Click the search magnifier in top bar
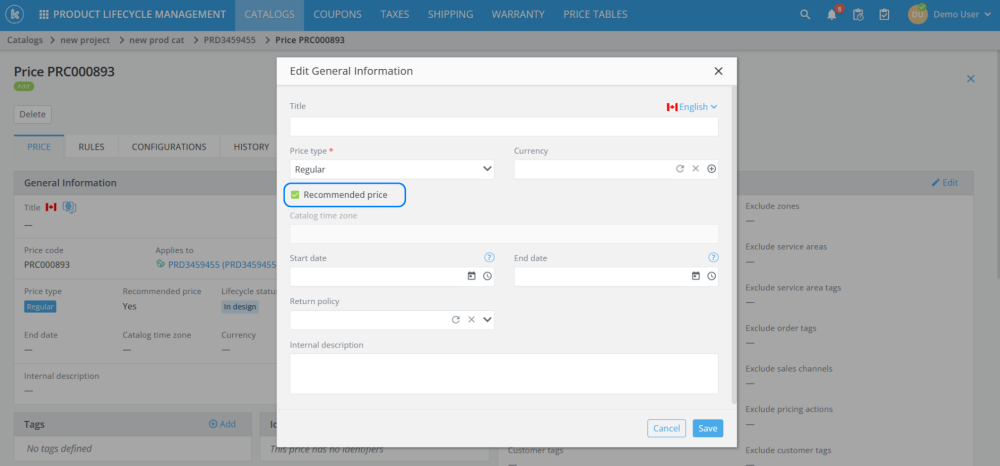1000x466 pixels. pyautogui.click(x=806, y=15)
